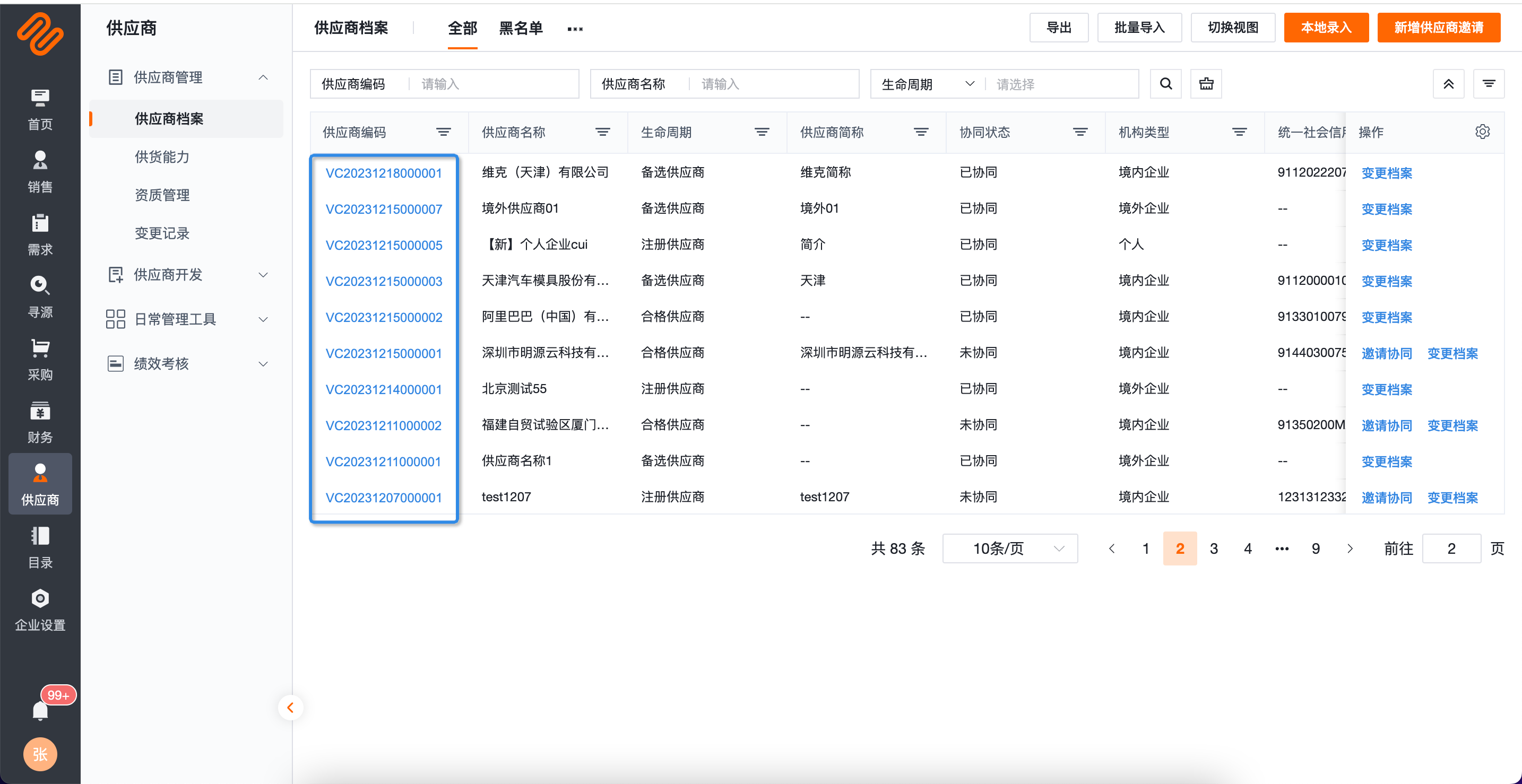
Task: Click filter icon in 供应商简称 column header
Action: pos(921,132)
